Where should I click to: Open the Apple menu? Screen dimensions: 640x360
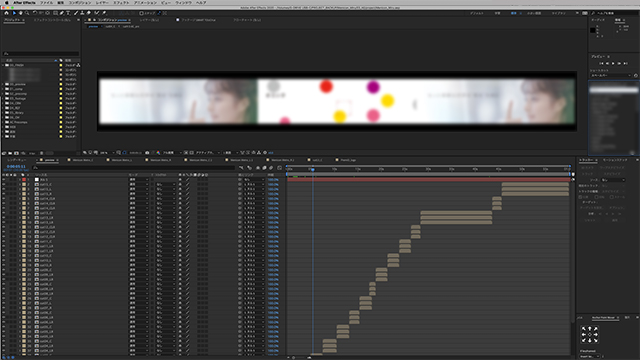(x=6, y=2)
